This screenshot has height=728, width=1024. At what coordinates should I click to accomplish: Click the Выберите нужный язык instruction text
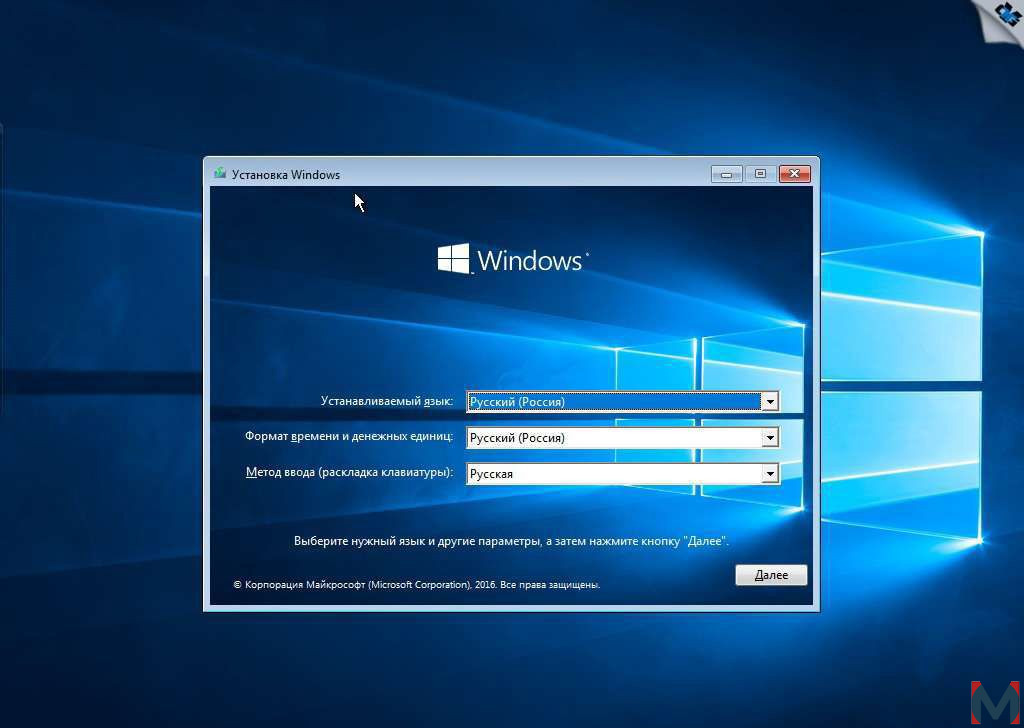(511, 541)
